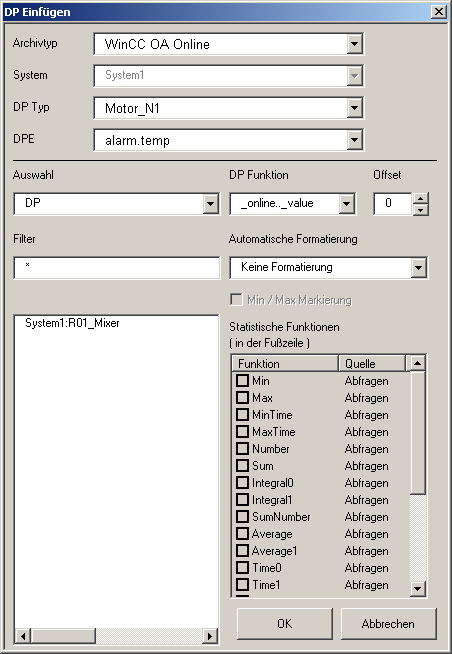
Task: Increase the Offset value with up arrow
Action: click(x=420, y=199)
